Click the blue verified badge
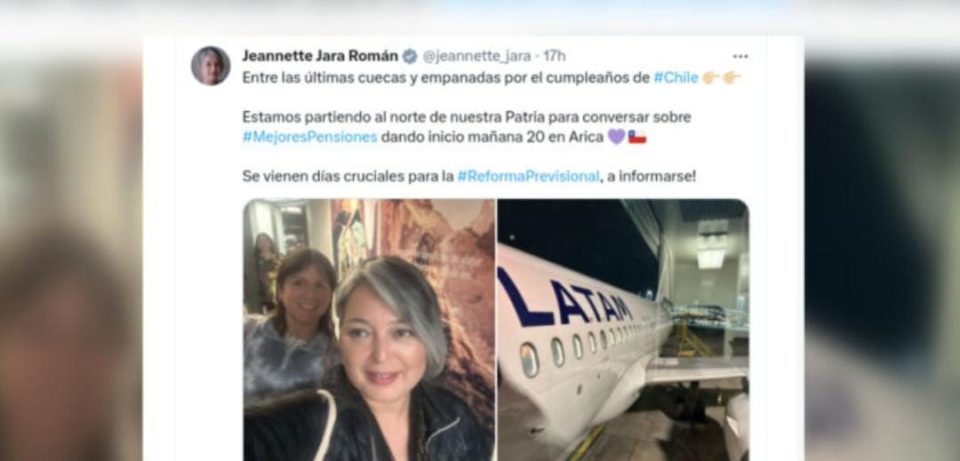960x461 pixels. (x=410, y=56)
